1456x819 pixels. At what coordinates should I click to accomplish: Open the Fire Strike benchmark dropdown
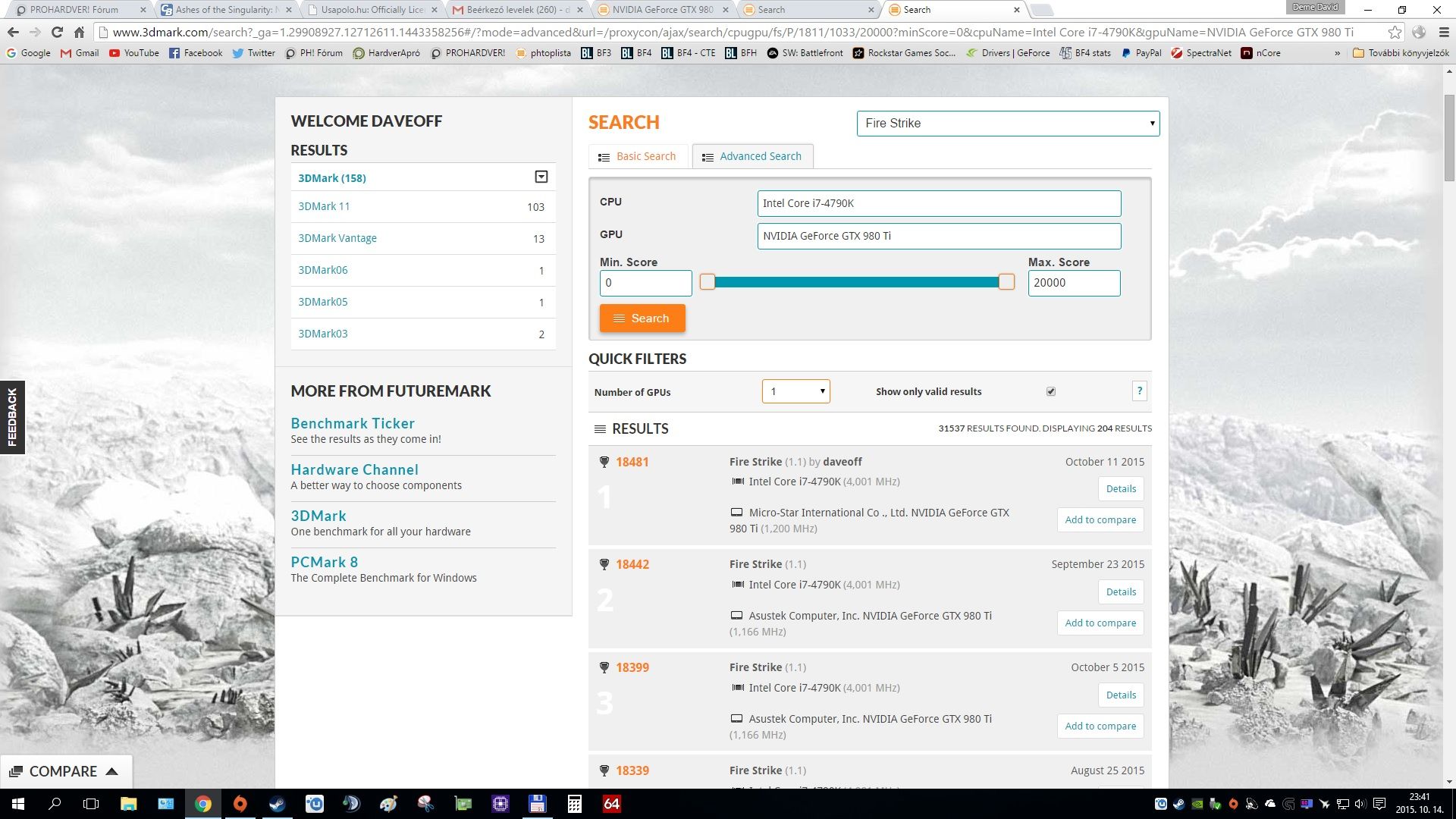click(1008, 124)
